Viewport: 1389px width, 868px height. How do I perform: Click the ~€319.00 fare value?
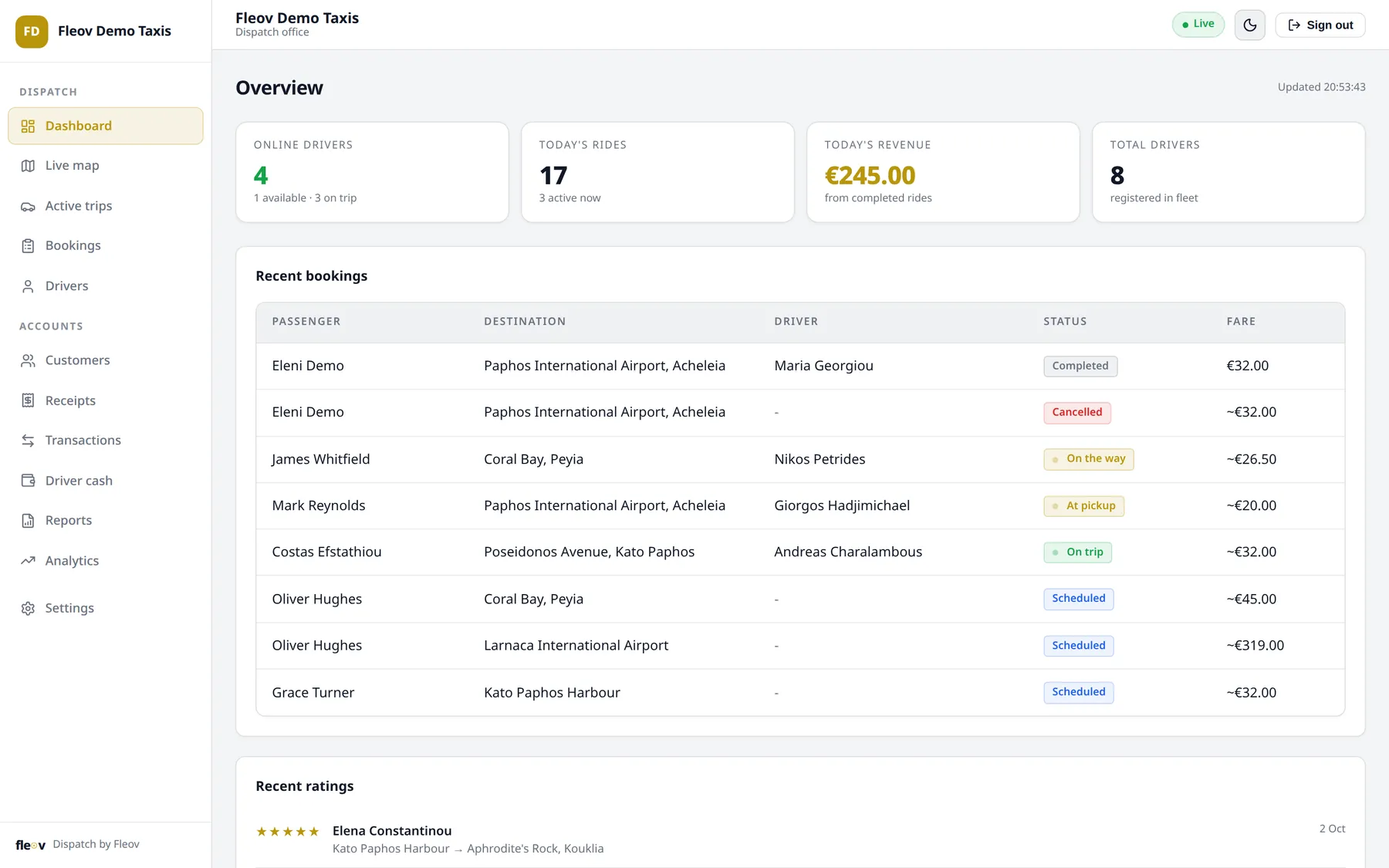click(x=1256, y=645)
